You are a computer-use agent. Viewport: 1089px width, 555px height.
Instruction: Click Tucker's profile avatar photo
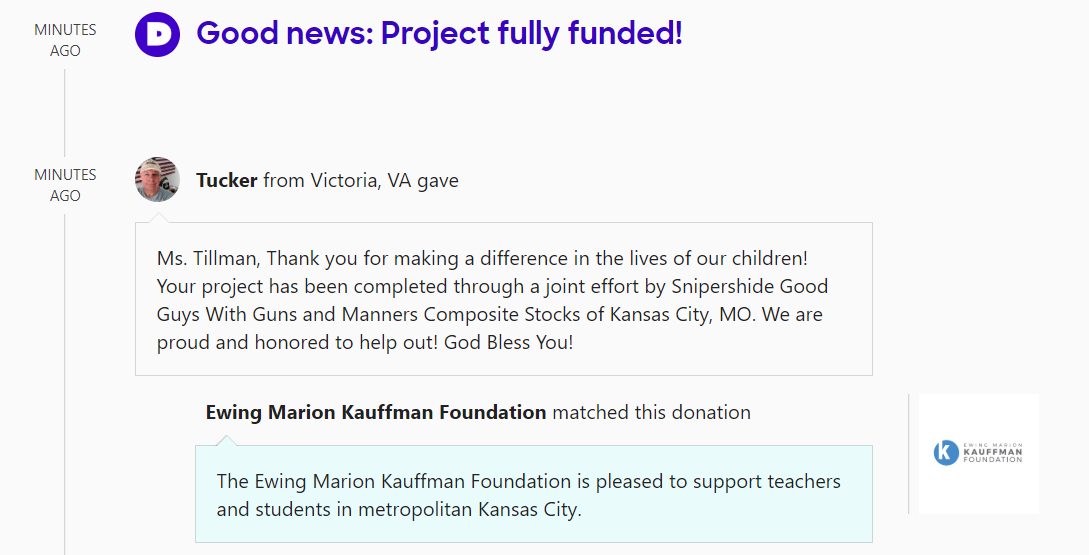point(157,180)
